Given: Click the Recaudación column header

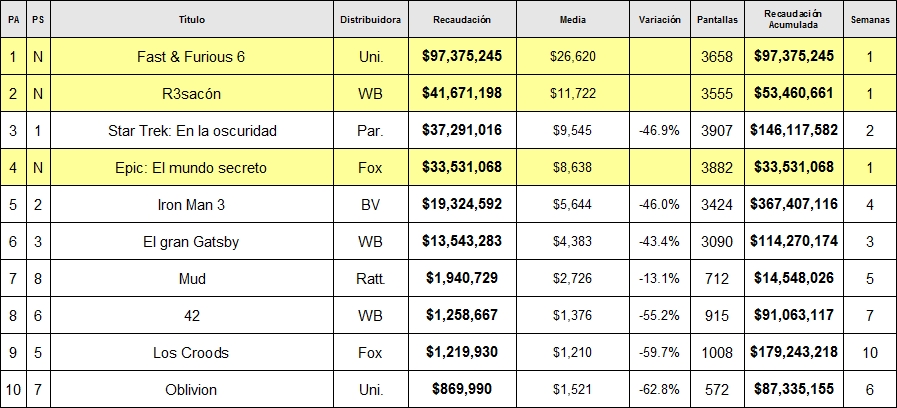Looking at the screenshot, I should tap(462, 19).
